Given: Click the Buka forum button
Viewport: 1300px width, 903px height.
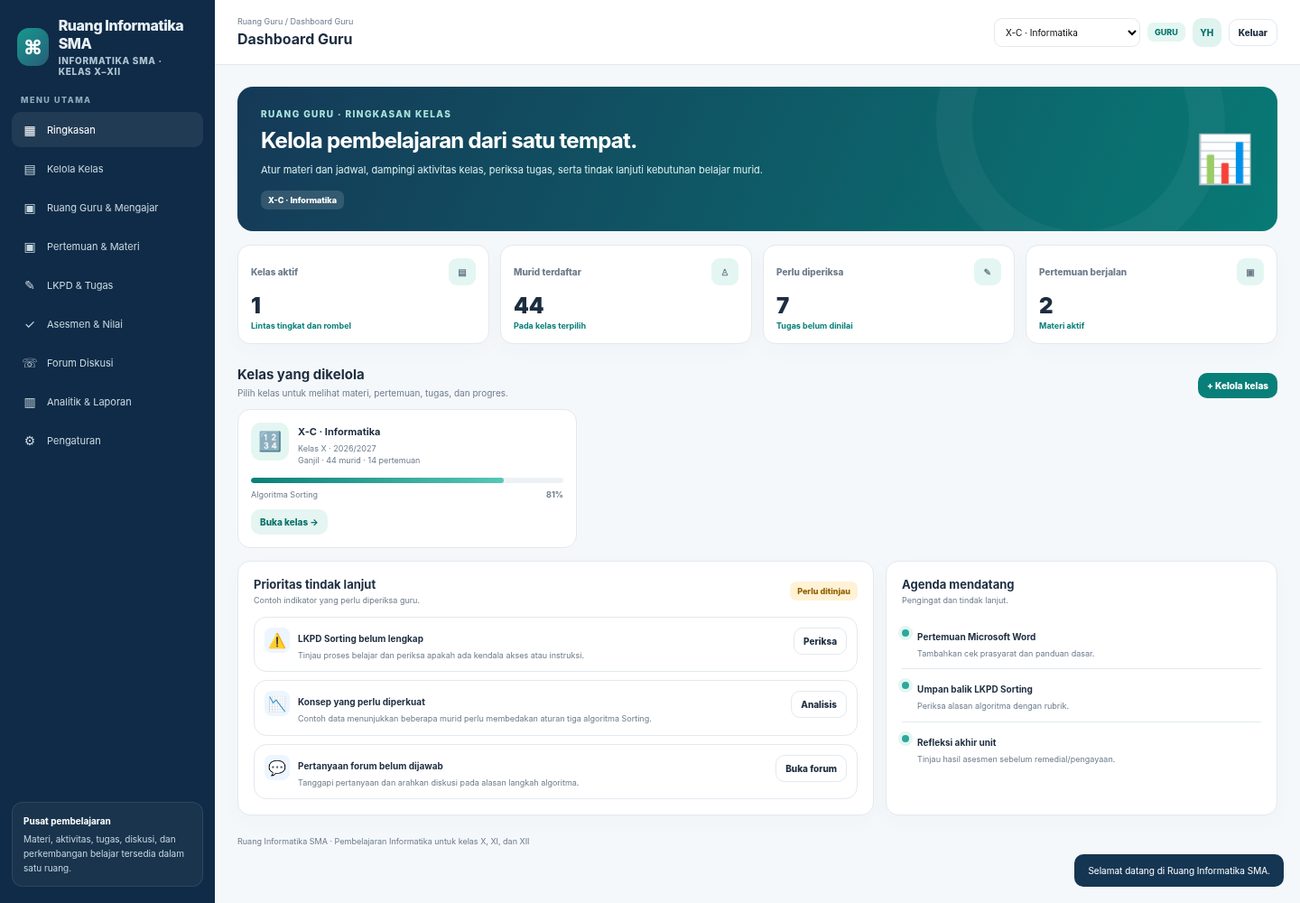Looking at the screenshot, I should 811,768.
